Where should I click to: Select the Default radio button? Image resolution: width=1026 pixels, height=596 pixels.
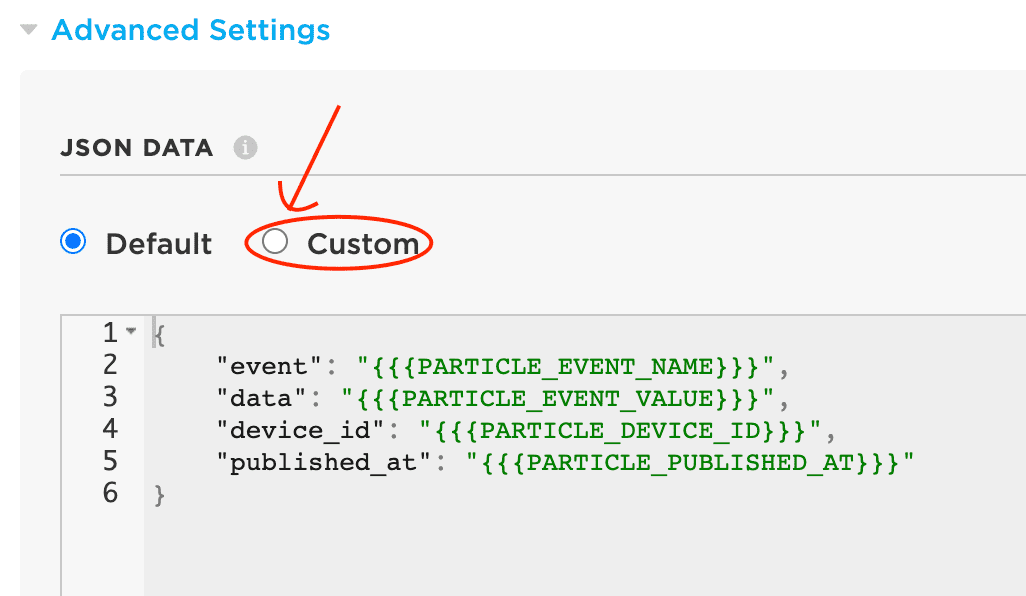pos(73,241)
